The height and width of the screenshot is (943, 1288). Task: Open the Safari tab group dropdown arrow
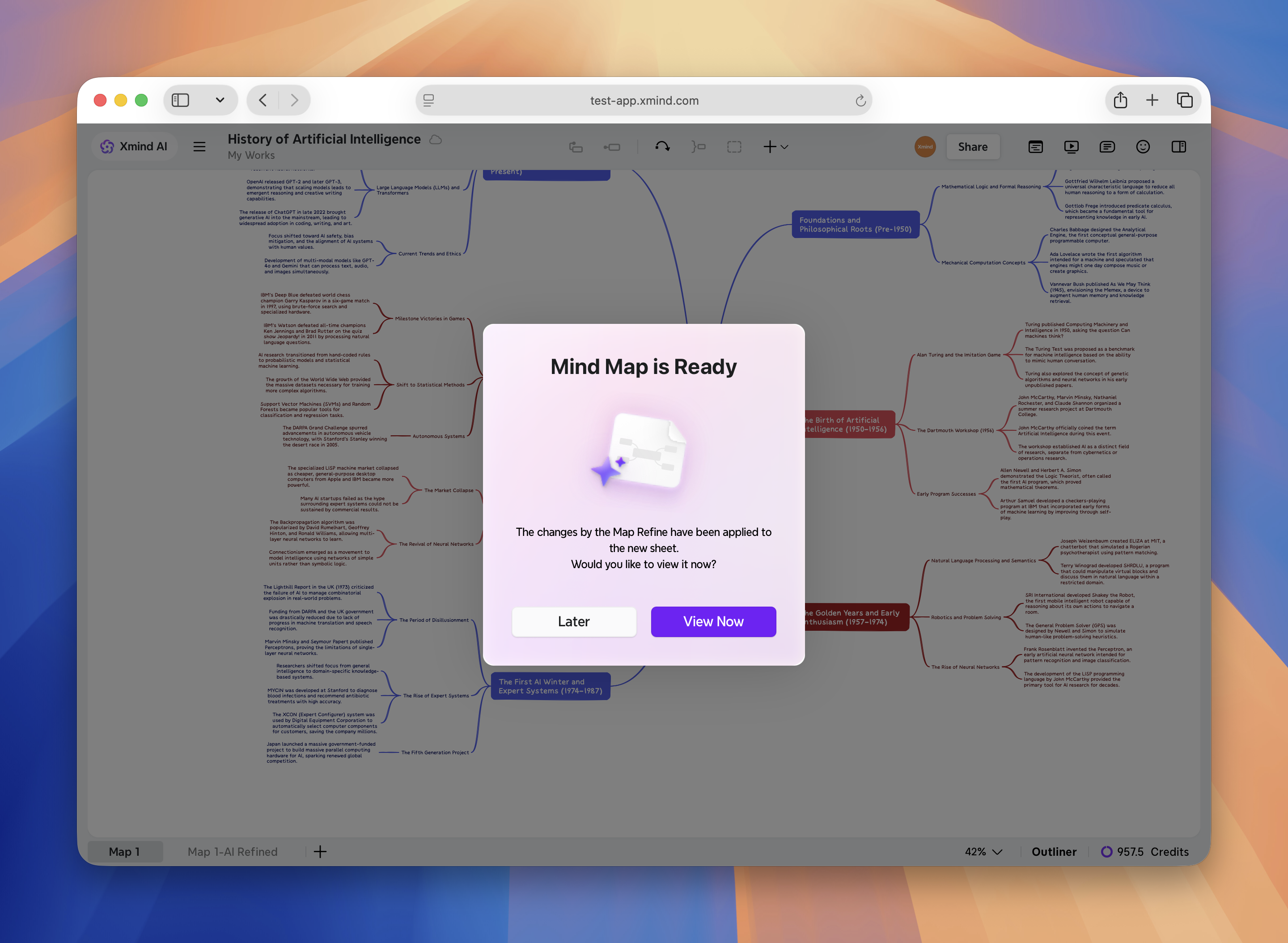click(220, 101)
